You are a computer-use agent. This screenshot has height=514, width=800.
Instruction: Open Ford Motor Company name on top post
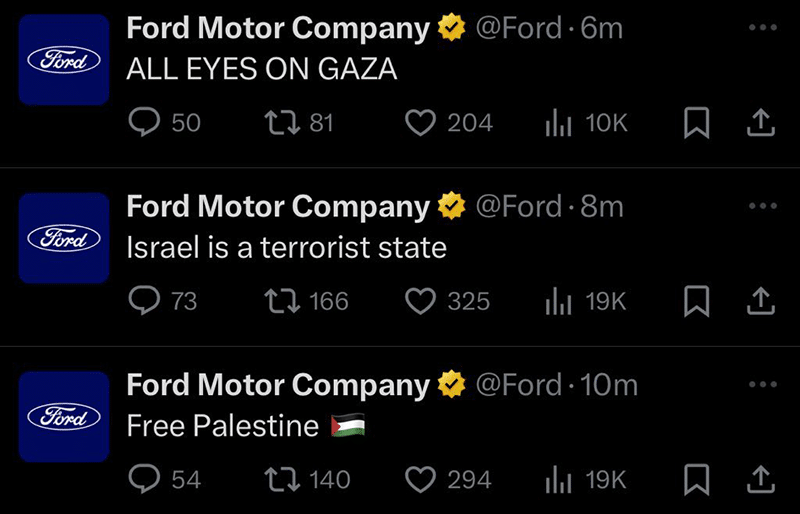click(278, 29)
